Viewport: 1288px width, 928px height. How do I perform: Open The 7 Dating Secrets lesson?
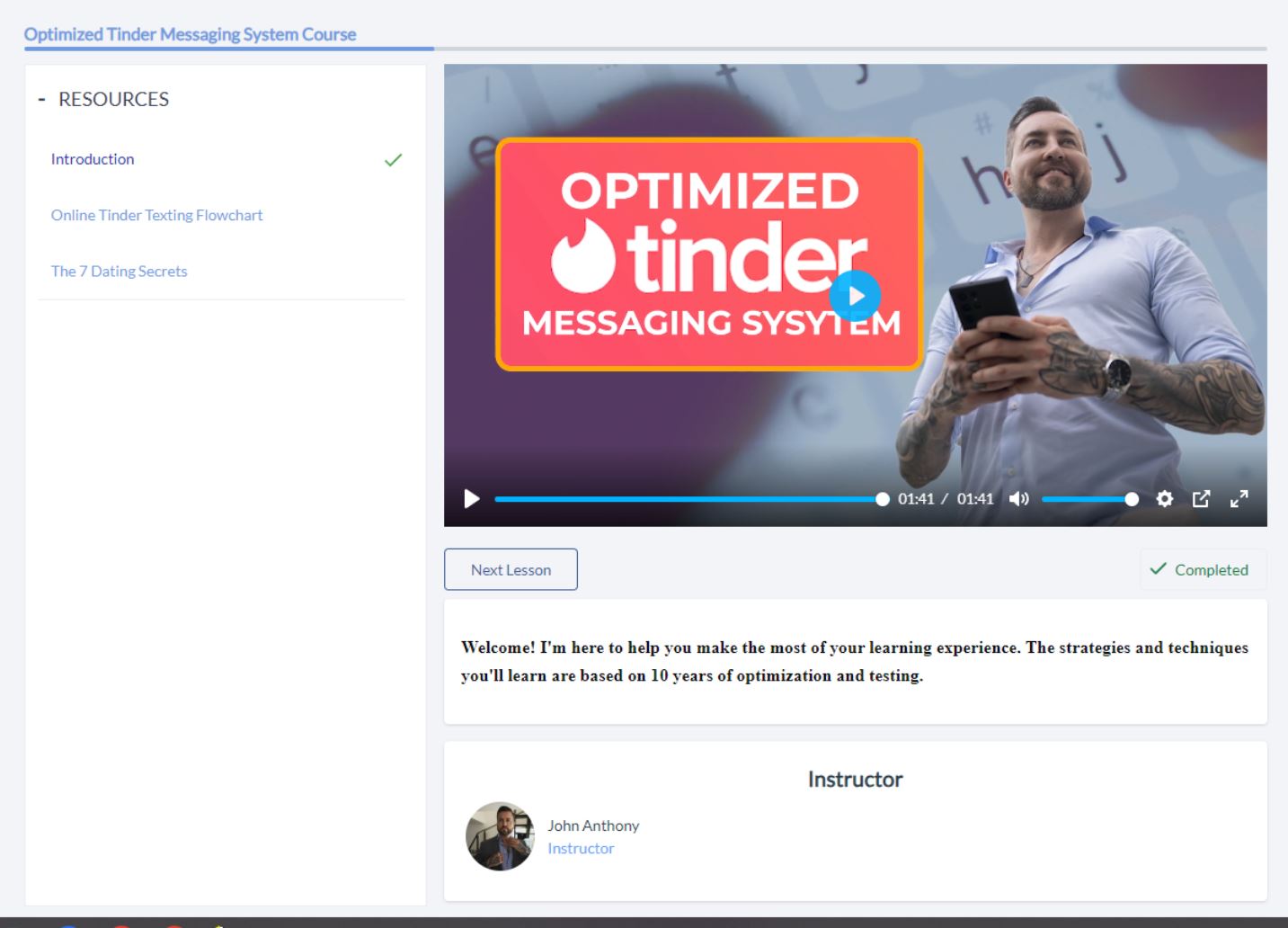tap(120, 271)
